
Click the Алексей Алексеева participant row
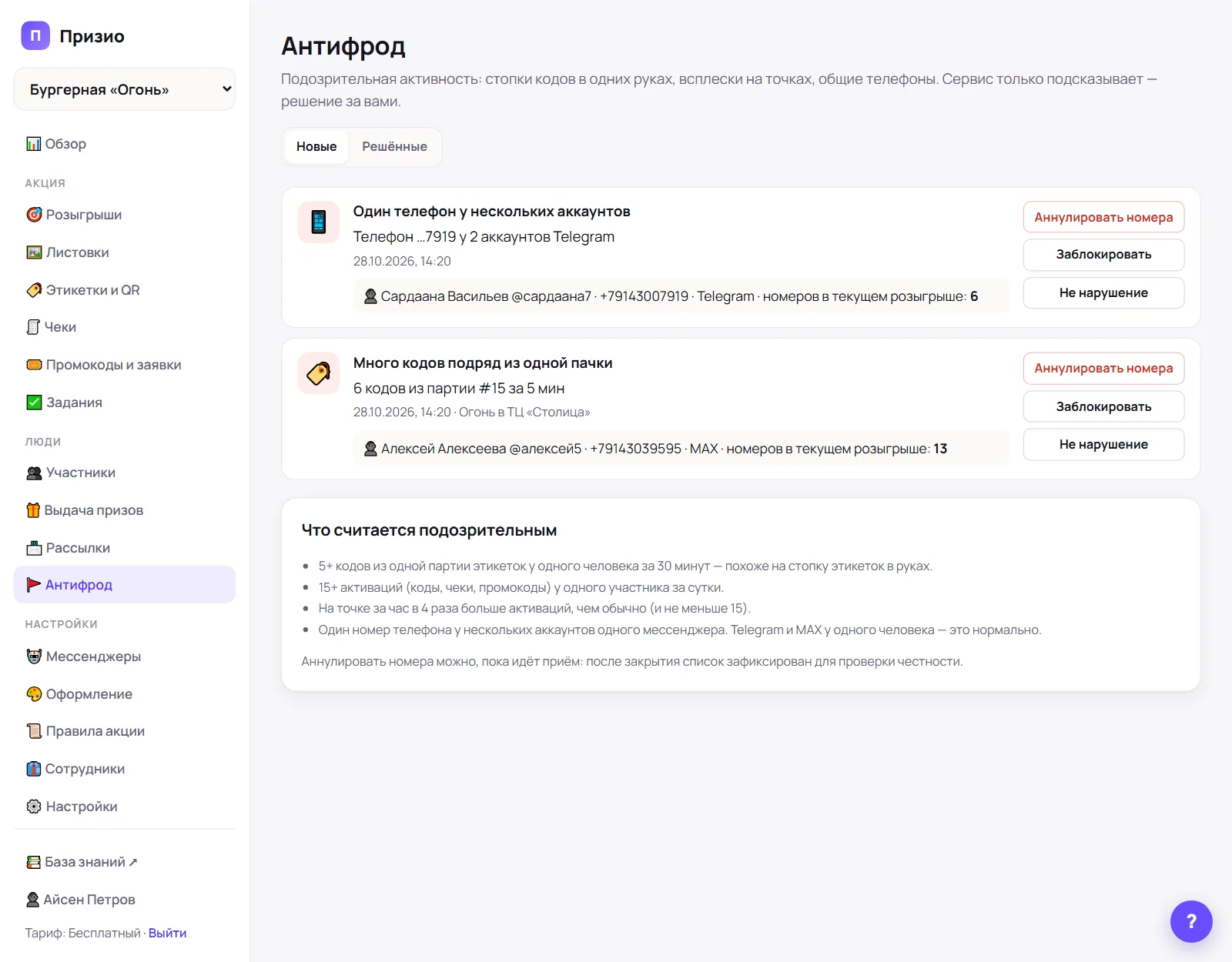pyautogui.click(x=681, y=448)
